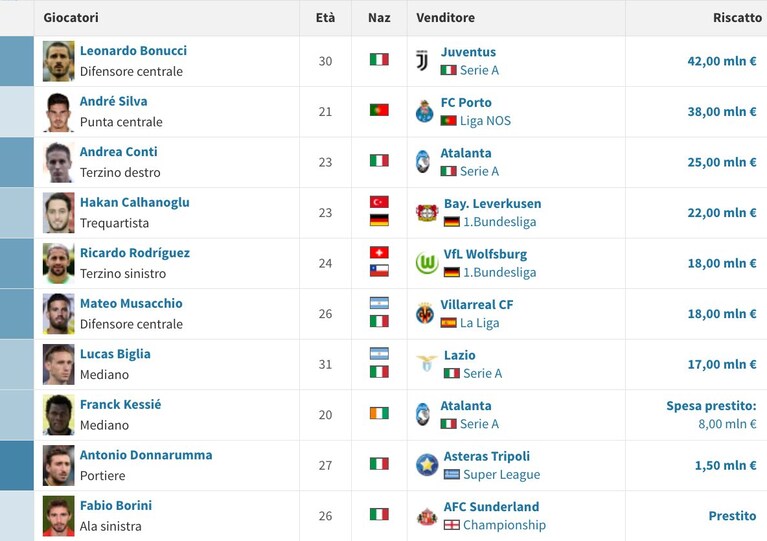Click the FC Porto club crest
The width and height of the screenshot is (767, 541).
[424, 112]
